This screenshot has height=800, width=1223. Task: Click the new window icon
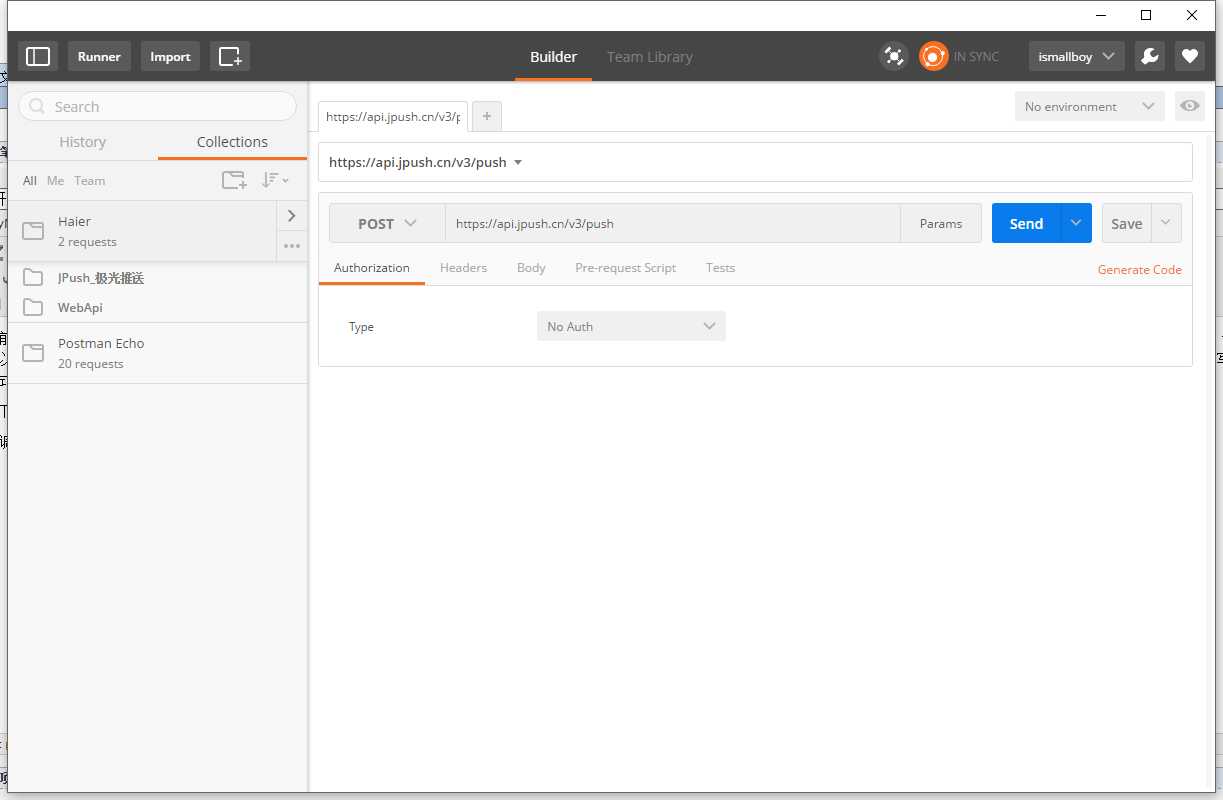(230, 57)
